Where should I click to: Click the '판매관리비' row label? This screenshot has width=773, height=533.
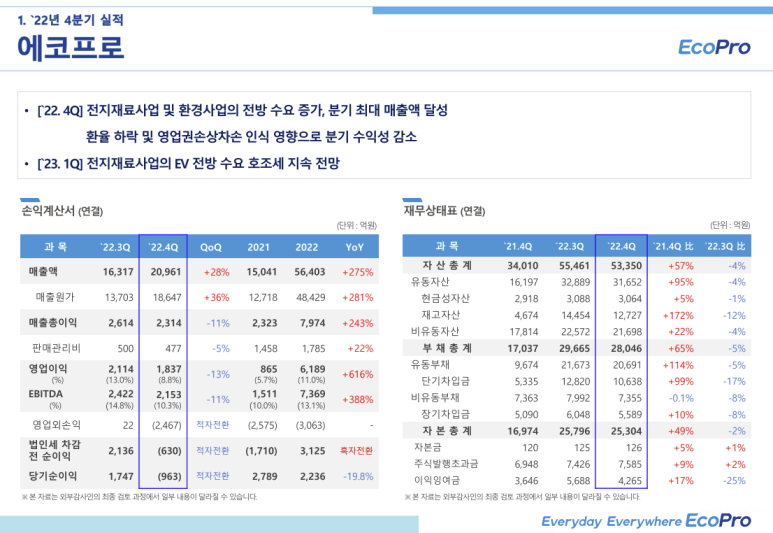(x=56, y=349)
